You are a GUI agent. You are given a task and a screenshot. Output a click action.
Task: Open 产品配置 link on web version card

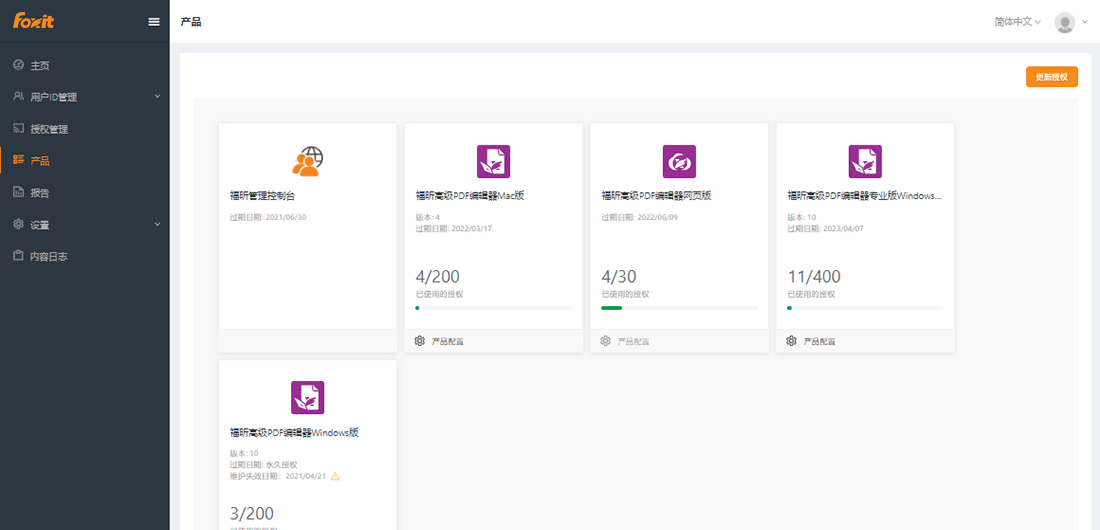633,342
